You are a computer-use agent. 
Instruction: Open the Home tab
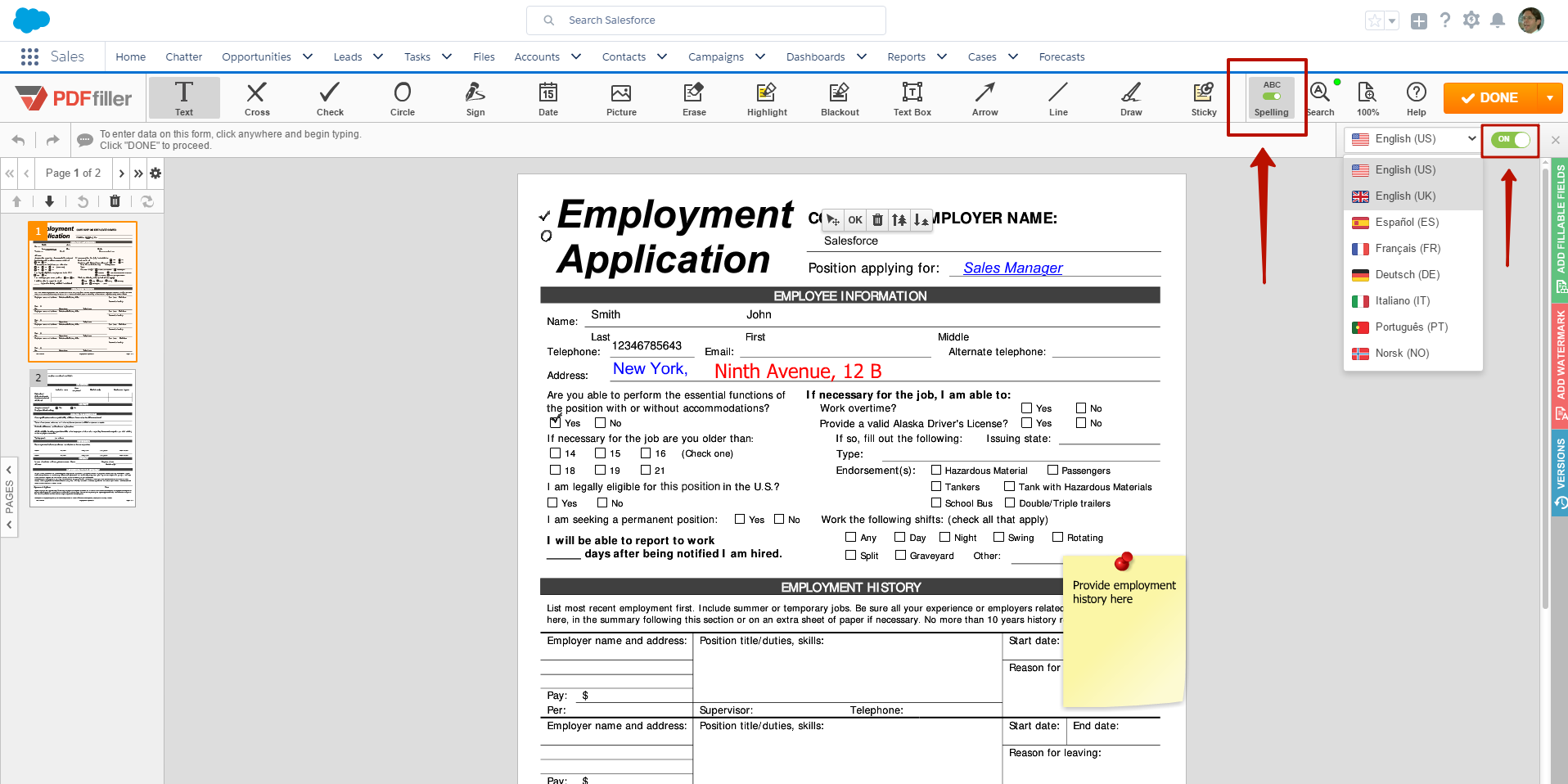[131, 56]
